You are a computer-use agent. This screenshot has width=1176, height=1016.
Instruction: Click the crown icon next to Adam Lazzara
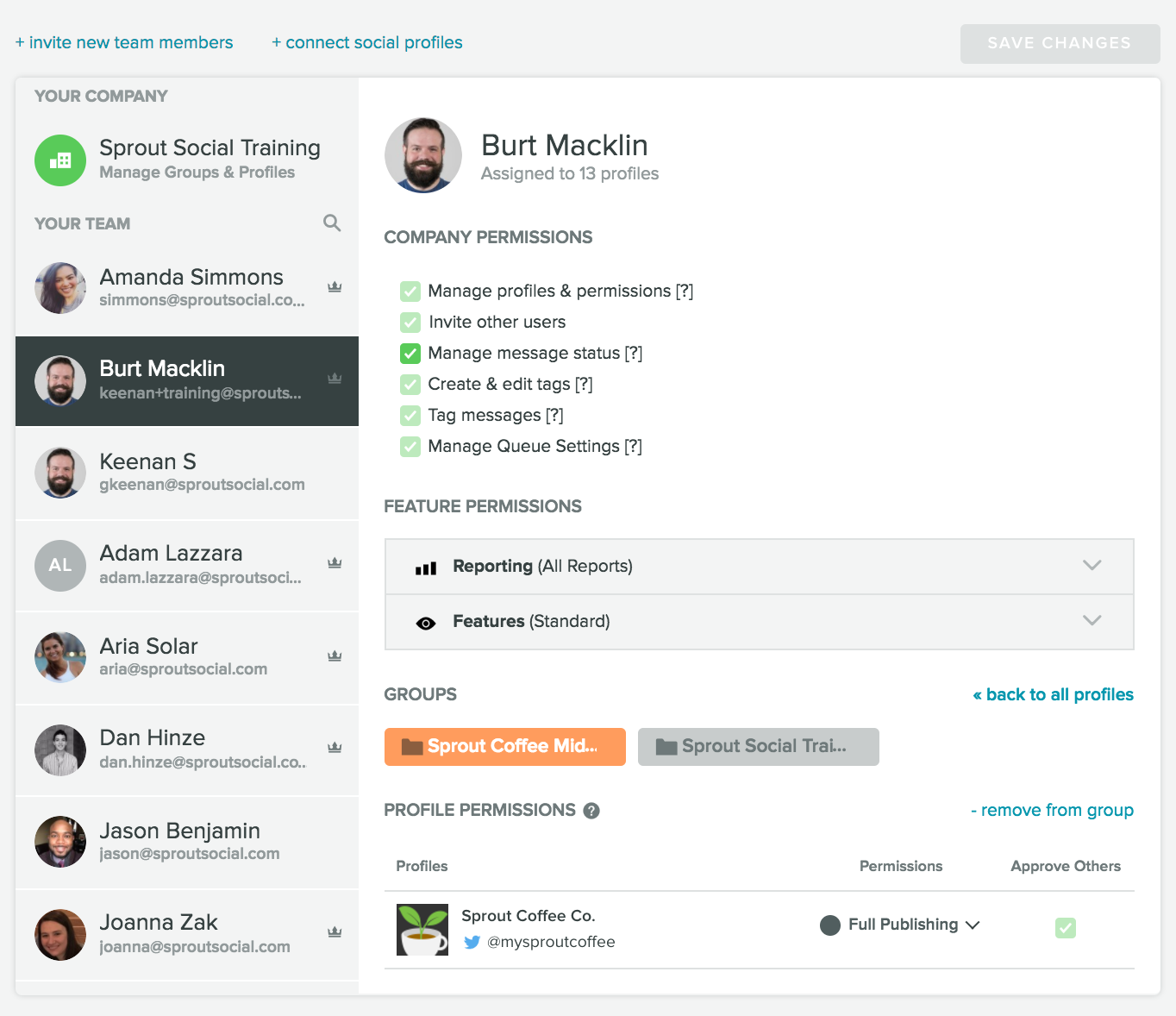point(335,563)
